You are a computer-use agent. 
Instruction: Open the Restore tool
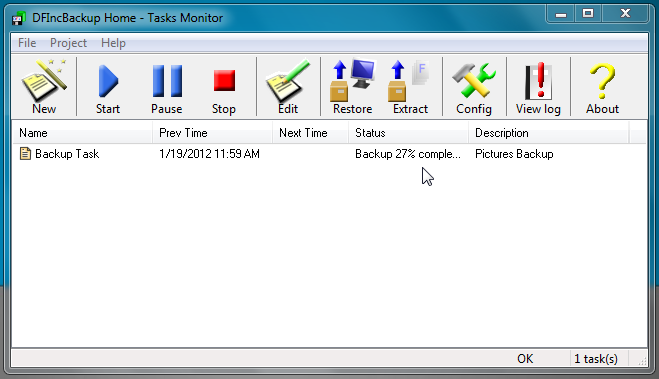(352, 87)
